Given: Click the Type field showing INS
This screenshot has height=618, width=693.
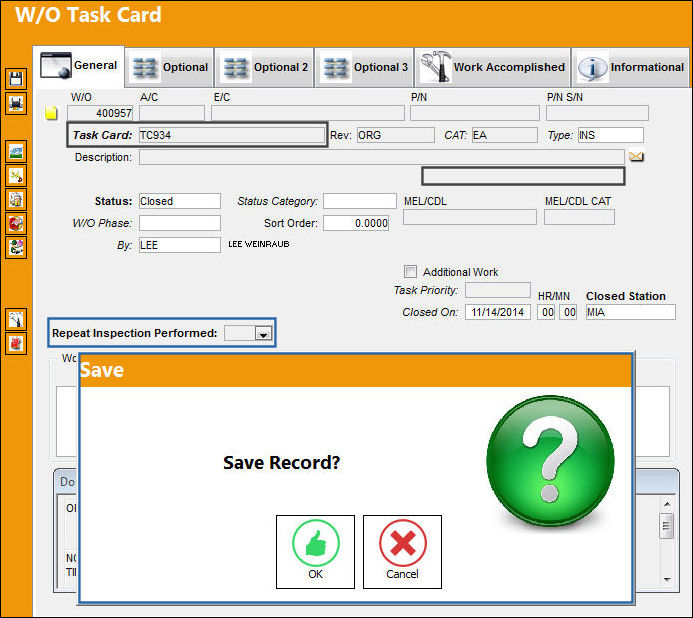Looking at the screenshot, I should click(611, 135).
